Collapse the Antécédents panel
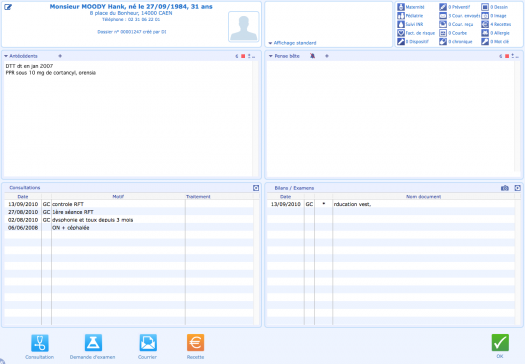525x364 pixels. [x=6, y=56]
